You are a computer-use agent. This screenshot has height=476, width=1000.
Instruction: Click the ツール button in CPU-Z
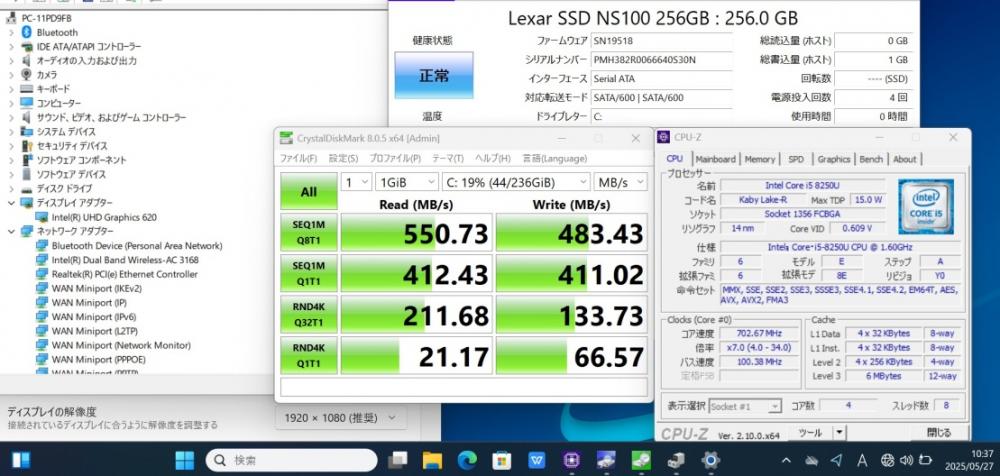coord(810,433)
